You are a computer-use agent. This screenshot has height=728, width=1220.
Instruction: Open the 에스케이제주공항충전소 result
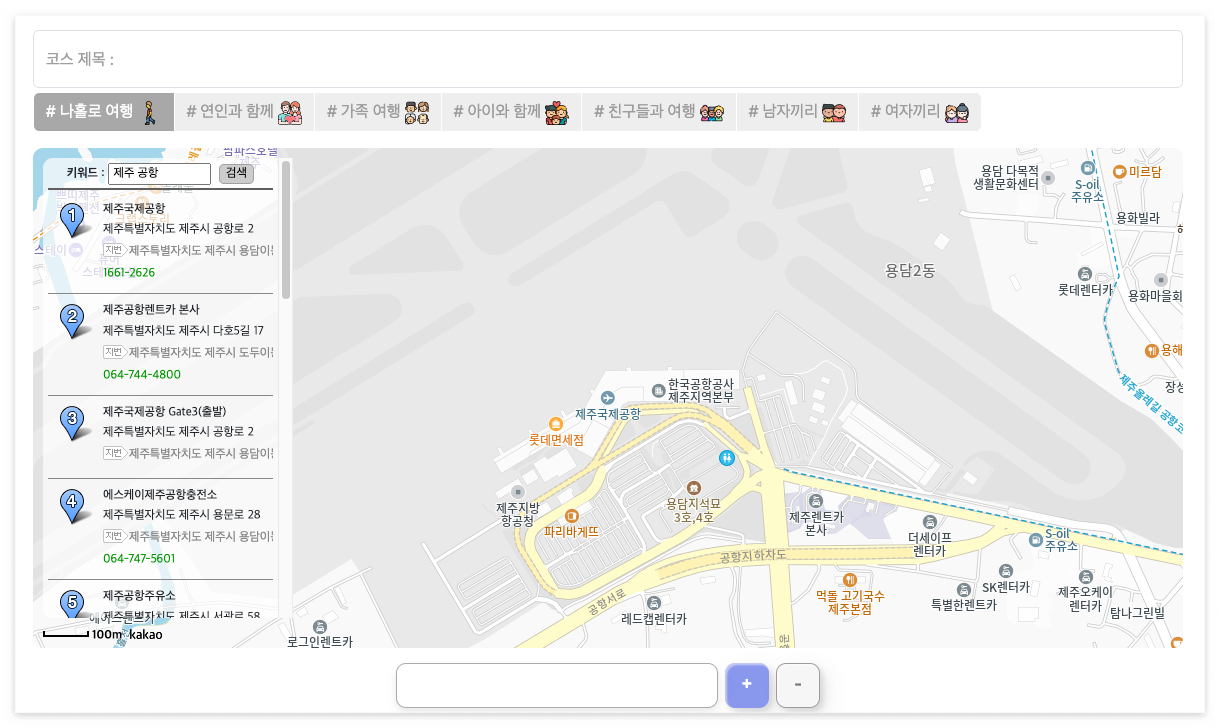coord(159,494)
